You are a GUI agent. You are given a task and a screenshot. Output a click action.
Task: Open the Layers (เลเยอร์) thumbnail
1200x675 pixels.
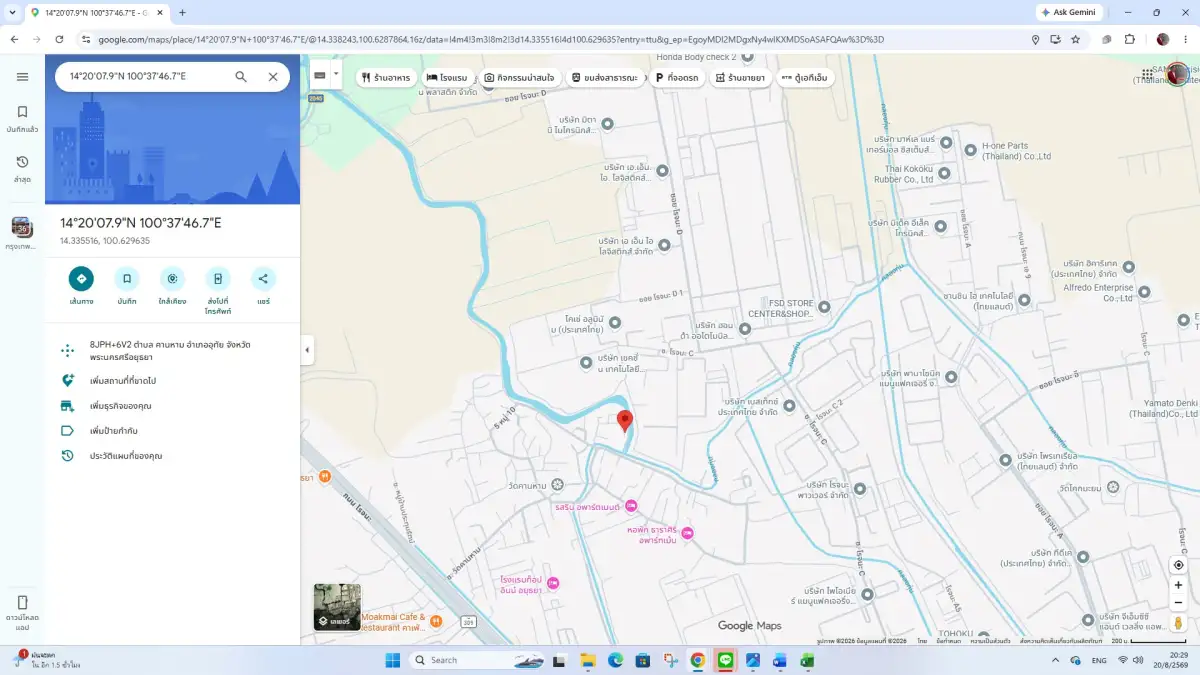[x=337, y=607]
